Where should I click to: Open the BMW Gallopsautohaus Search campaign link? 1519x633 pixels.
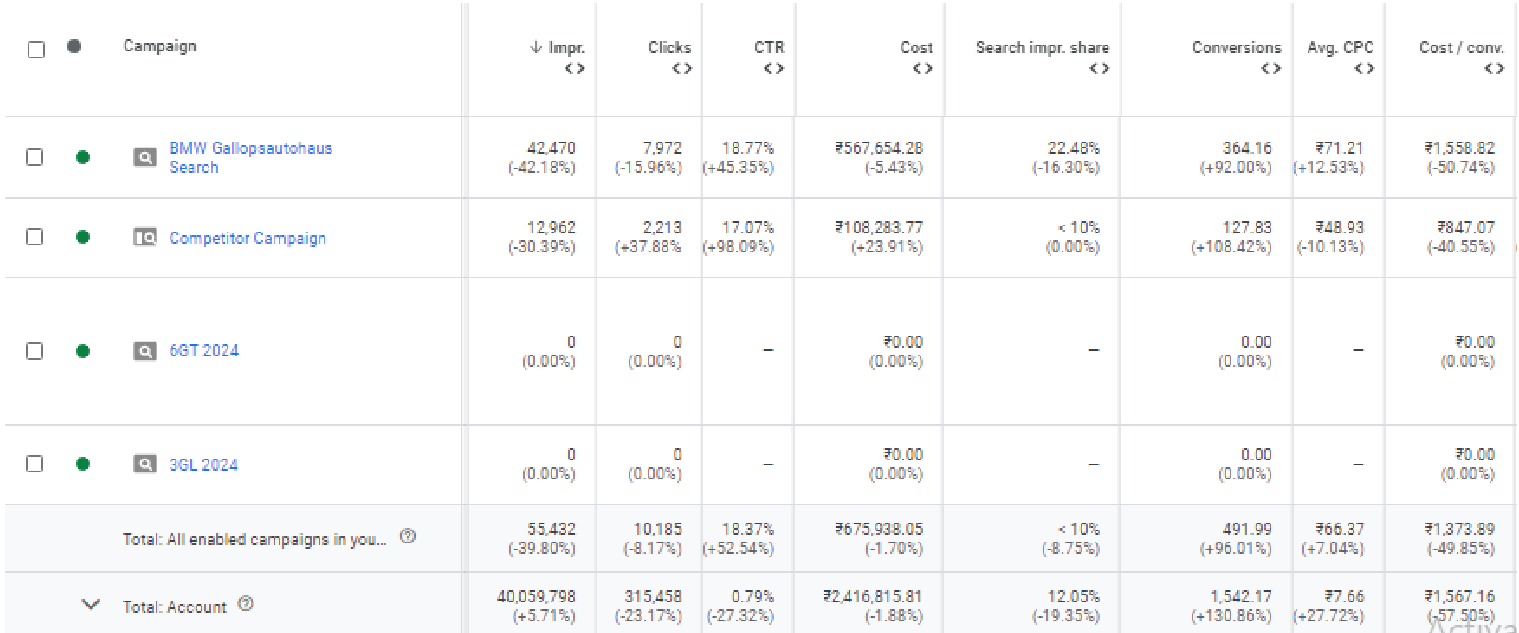(x=250, y=157)
